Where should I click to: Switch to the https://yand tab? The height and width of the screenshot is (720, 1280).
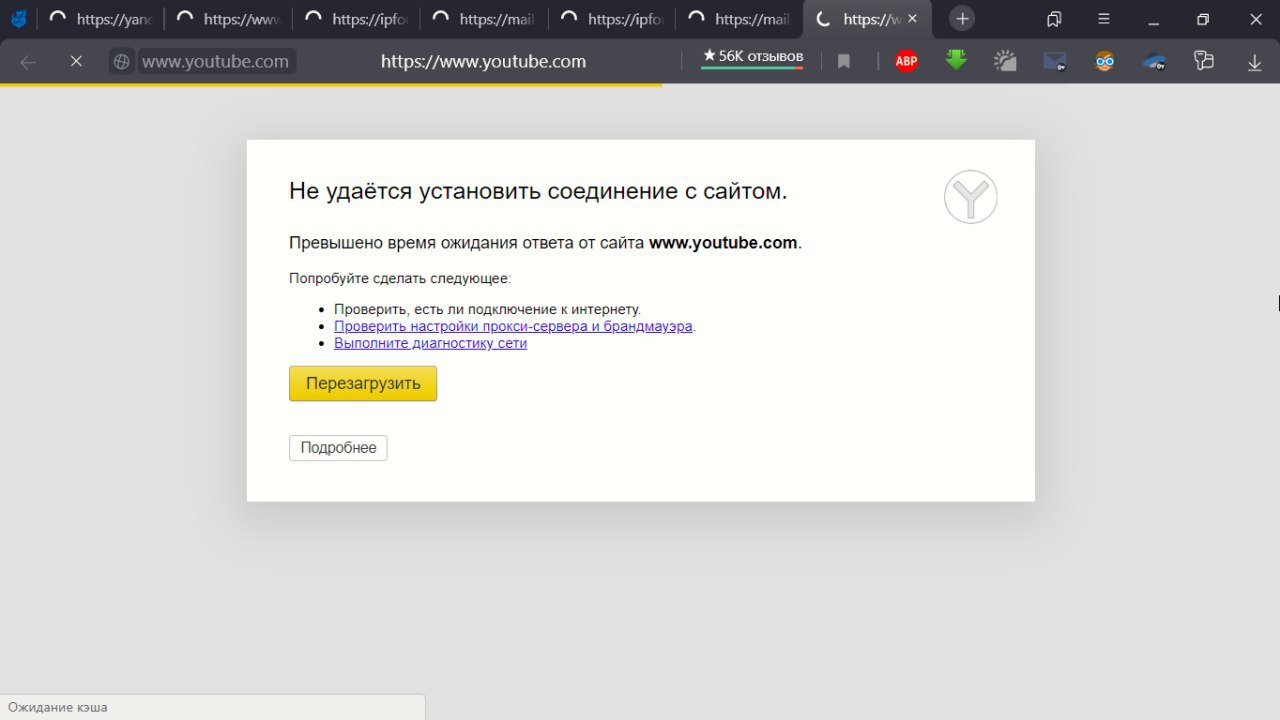tap(100, 19)
